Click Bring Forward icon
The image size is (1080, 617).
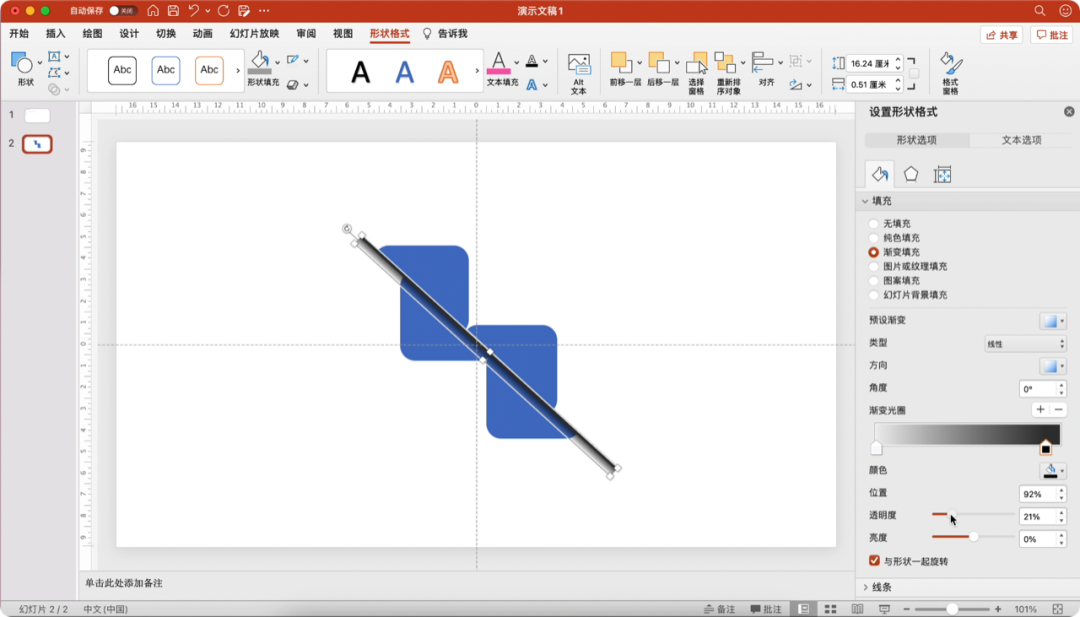pyautogui.click(x=621, y=63)
